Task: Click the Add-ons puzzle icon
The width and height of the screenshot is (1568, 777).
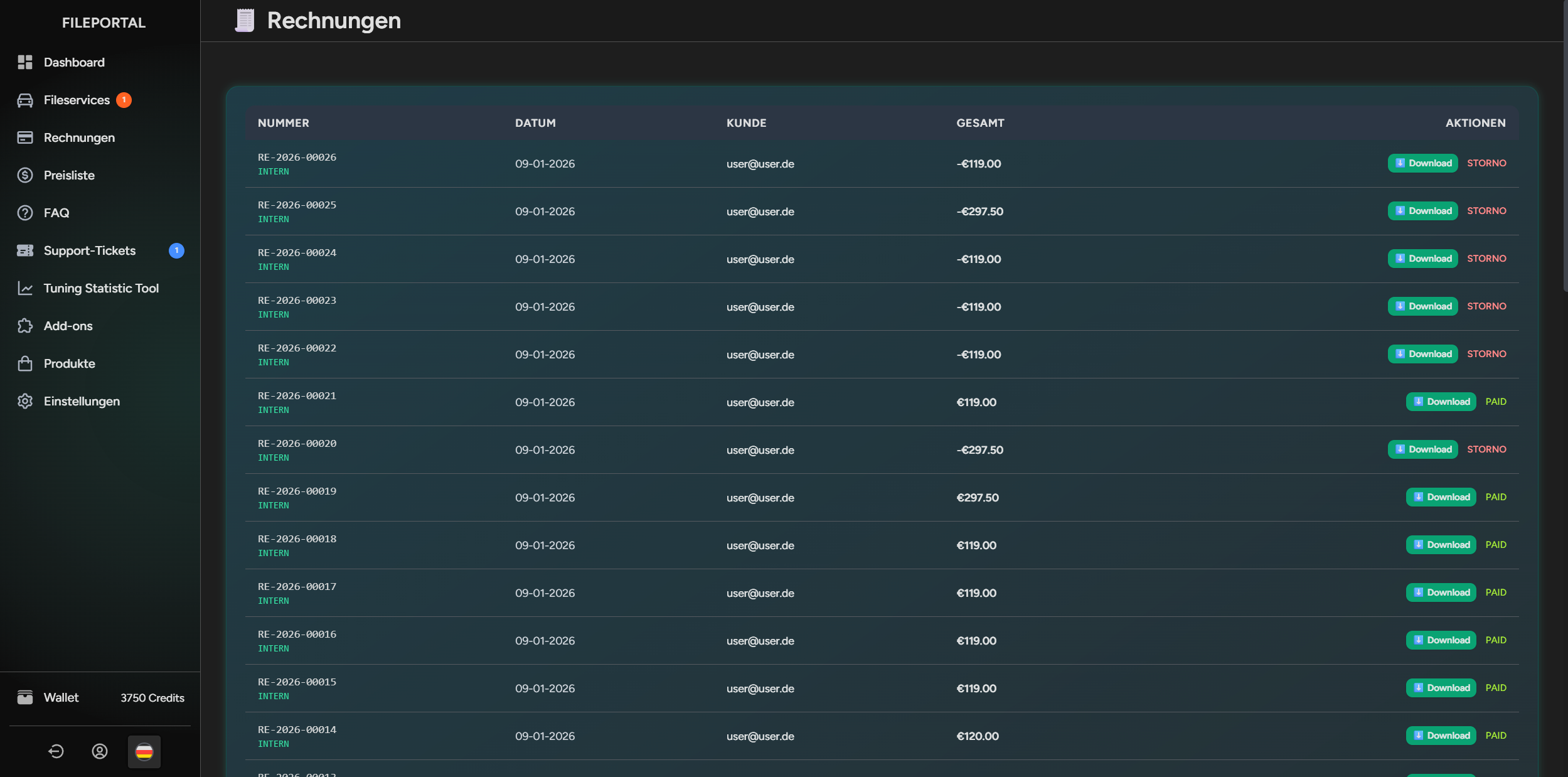Action: [x=25, y=326]
